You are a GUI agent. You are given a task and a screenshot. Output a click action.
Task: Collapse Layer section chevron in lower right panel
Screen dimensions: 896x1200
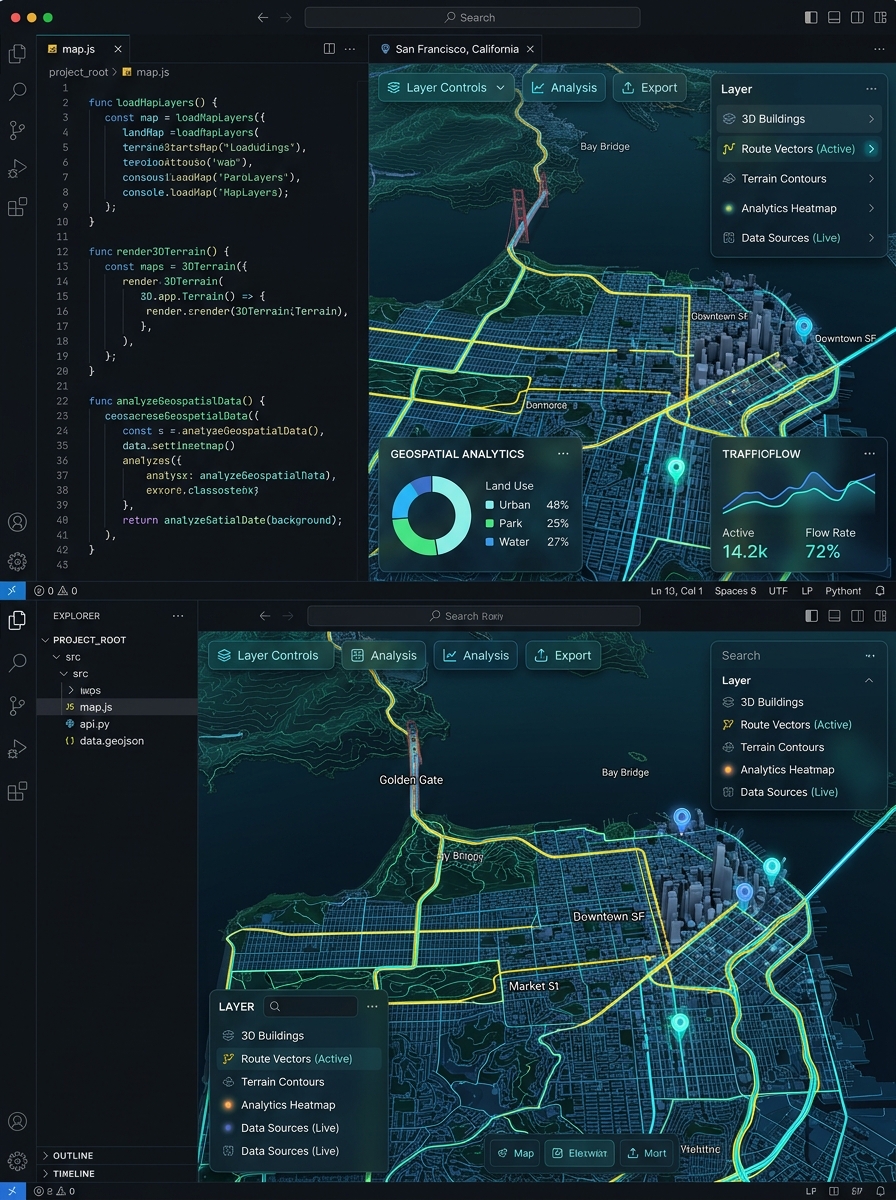868,680
